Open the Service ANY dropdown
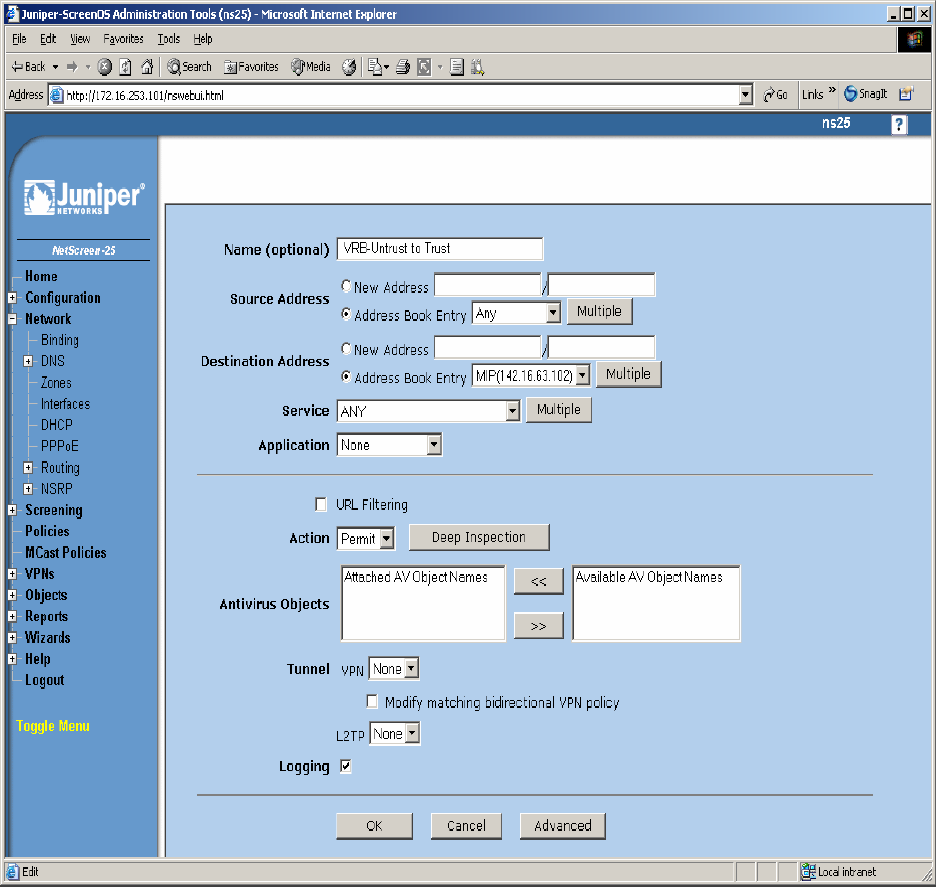This screenshot has height=887, width=936. click(x=428, y=411)
